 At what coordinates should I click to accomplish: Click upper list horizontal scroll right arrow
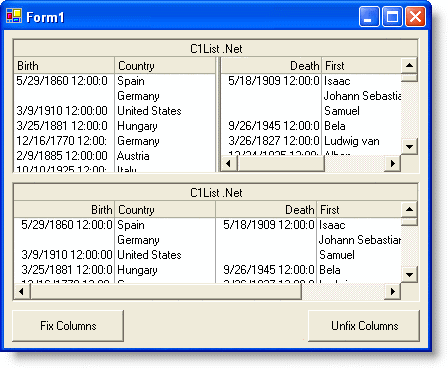tap(393, 163)
